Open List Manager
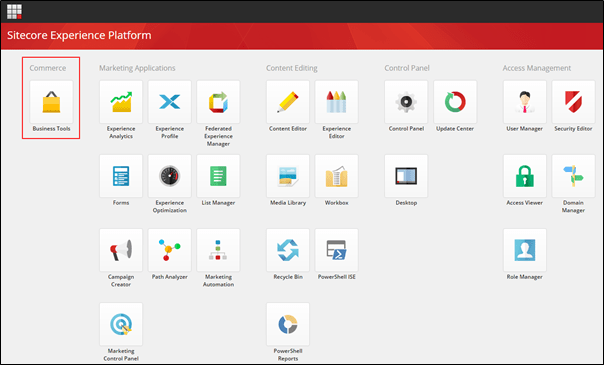The image size is (604, 365). point(218,176)
